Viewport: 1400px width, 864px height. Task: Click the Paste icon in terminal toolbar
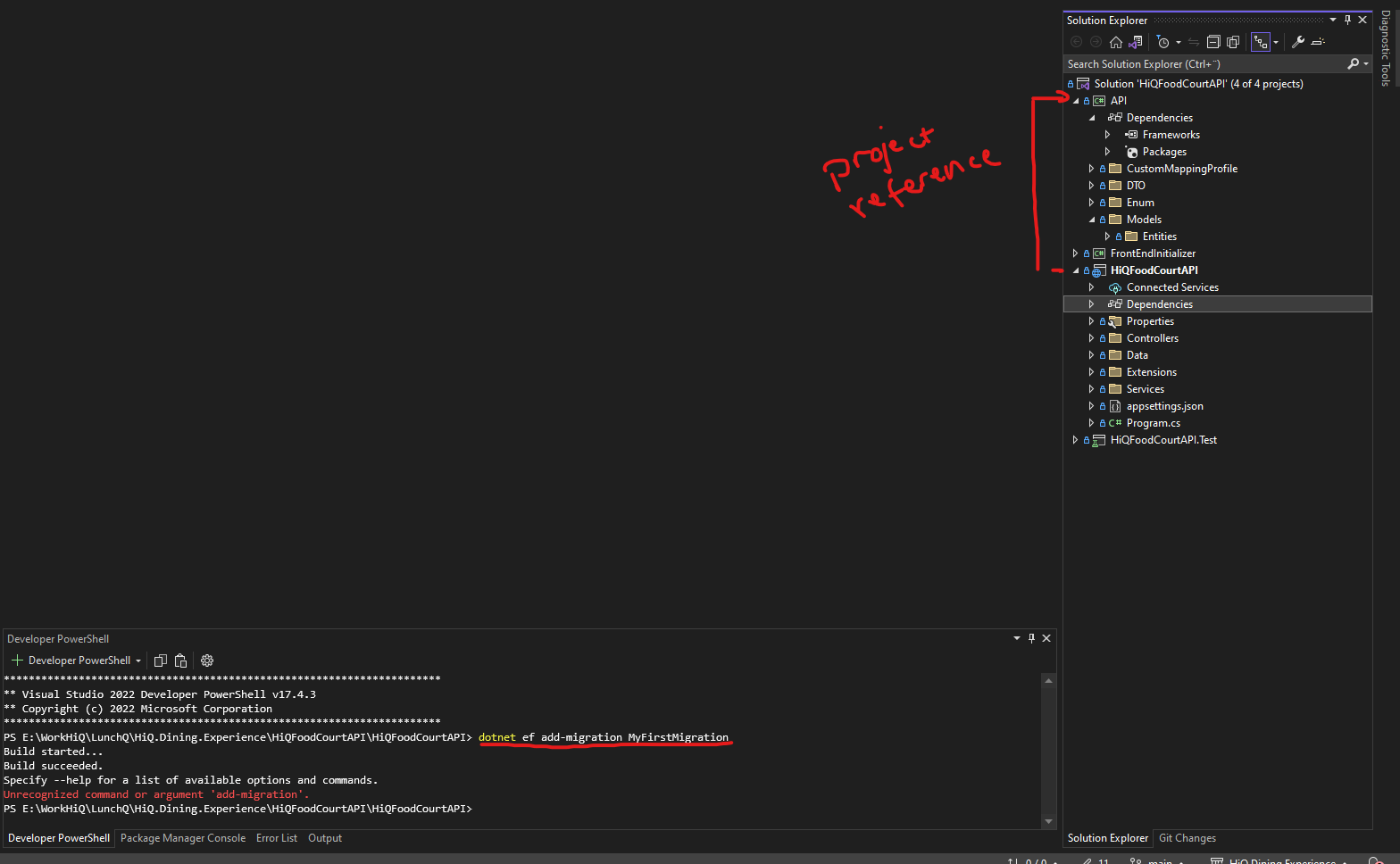click(x=180, y=660)
